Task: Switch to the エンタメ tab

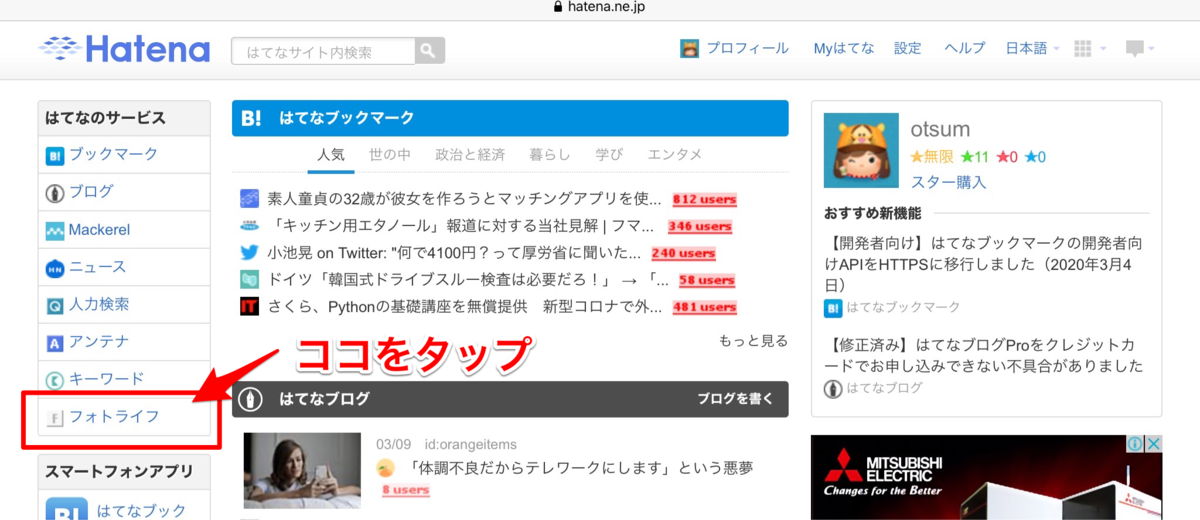Action: (675, 154)
